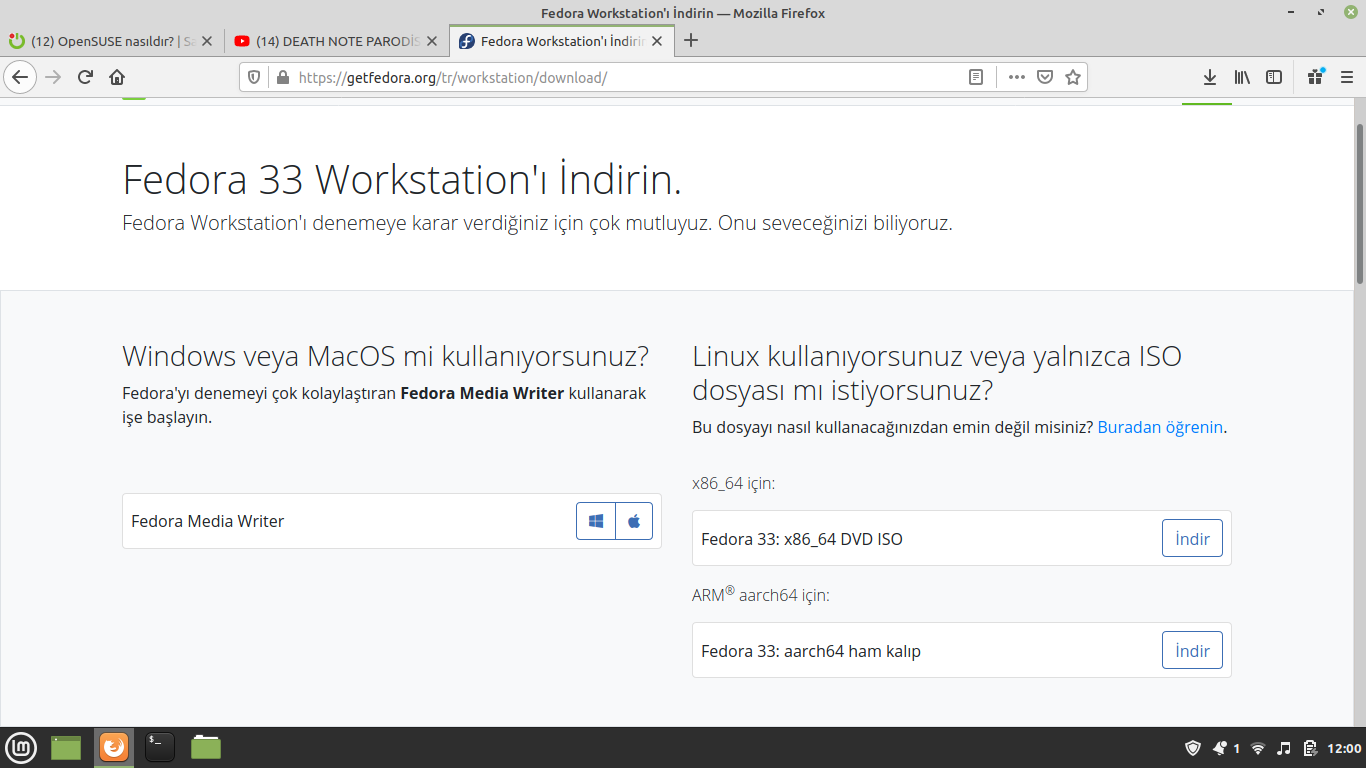Download Fedora Media Writer for macOS
1366x768 pixels.
tap(634, 521)
